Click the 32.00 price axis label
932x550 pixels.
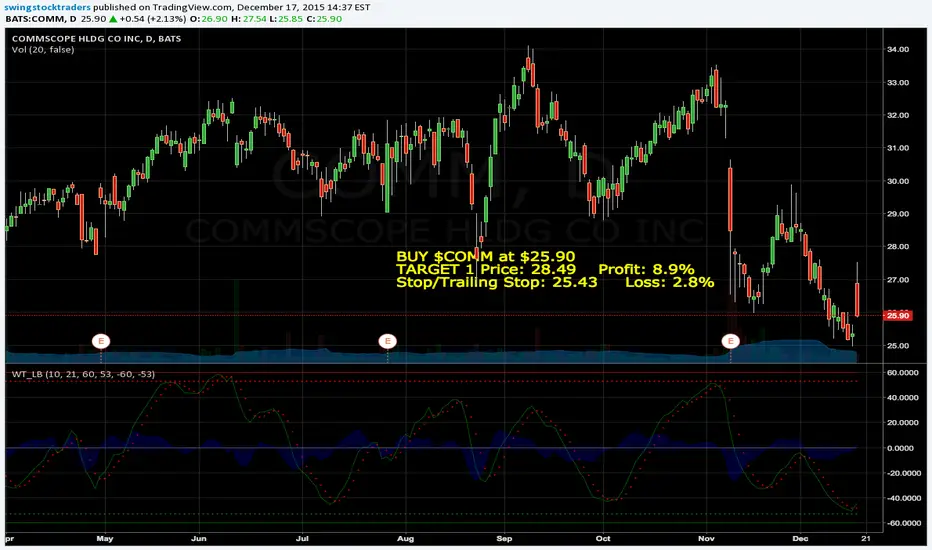click(898, 115)
